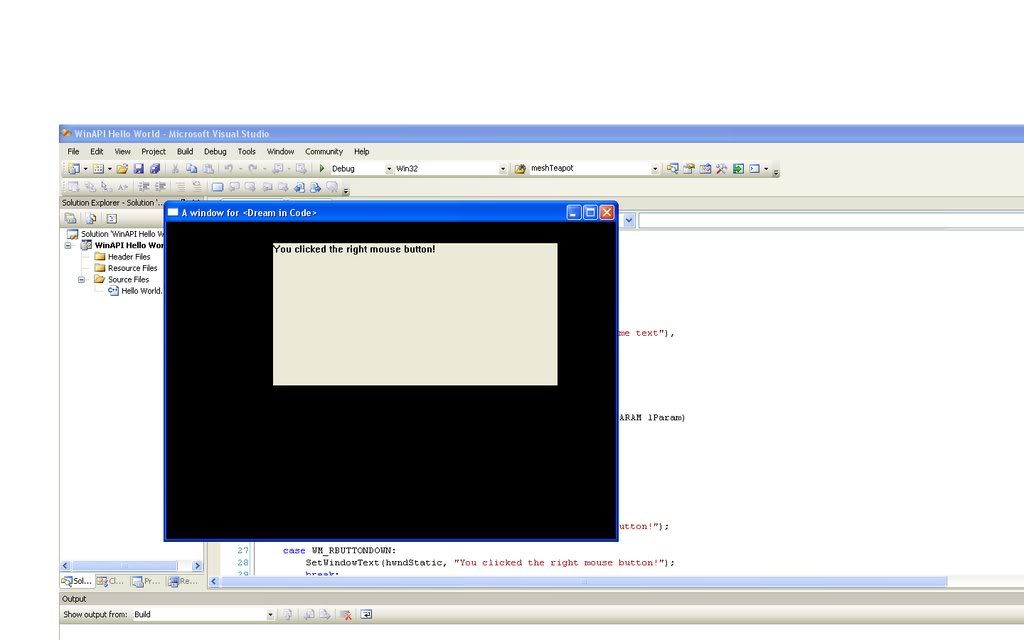
Task: Open the Debug configuration dropdown
Action: pos(389,168)
